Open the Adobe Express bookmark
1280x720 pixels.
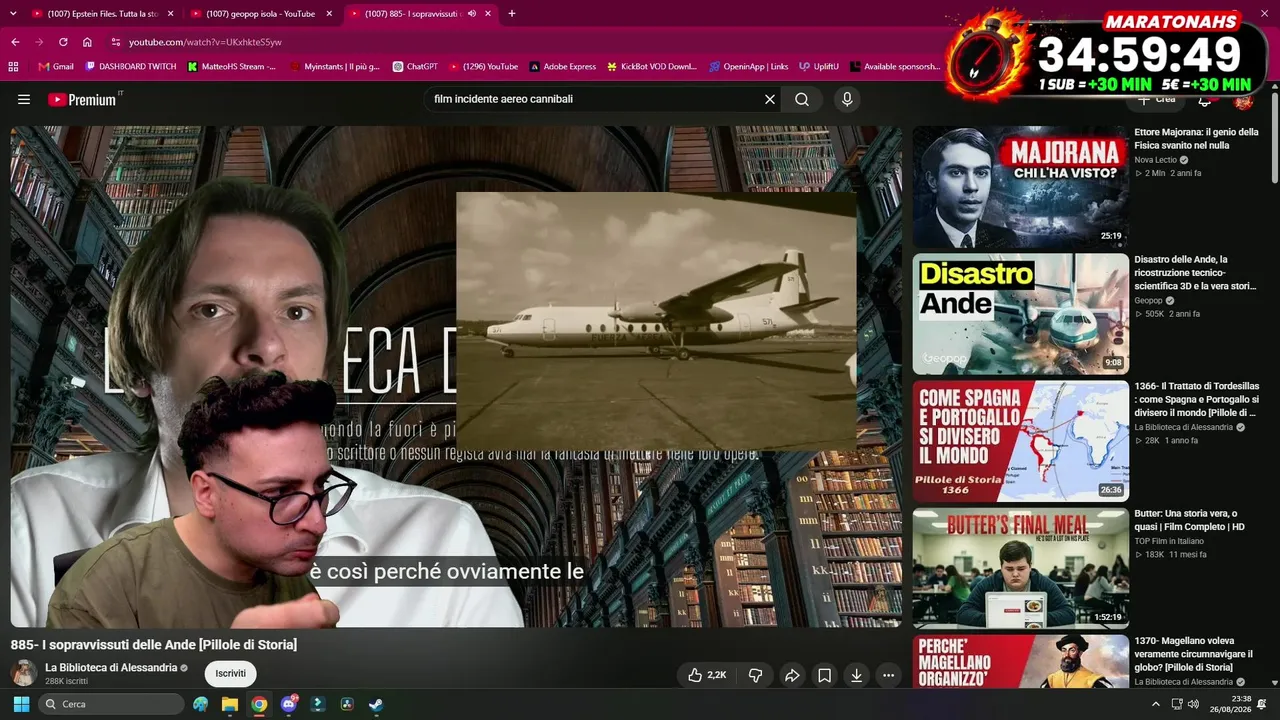[x=563, y=67]
